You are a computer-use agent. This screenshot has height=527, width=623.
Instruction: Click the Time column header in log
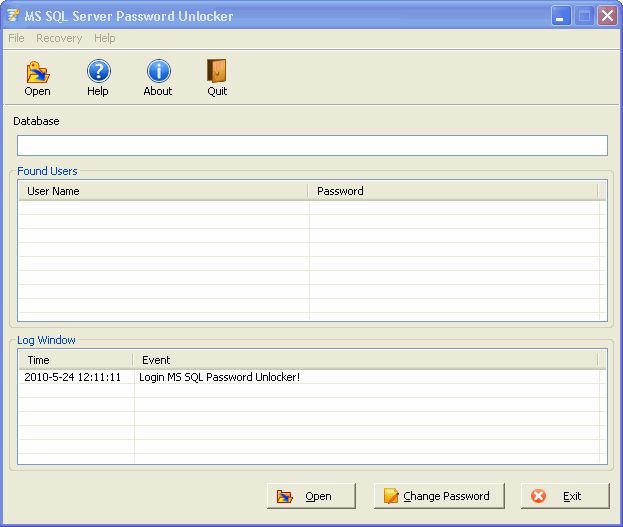pos(75,360)
